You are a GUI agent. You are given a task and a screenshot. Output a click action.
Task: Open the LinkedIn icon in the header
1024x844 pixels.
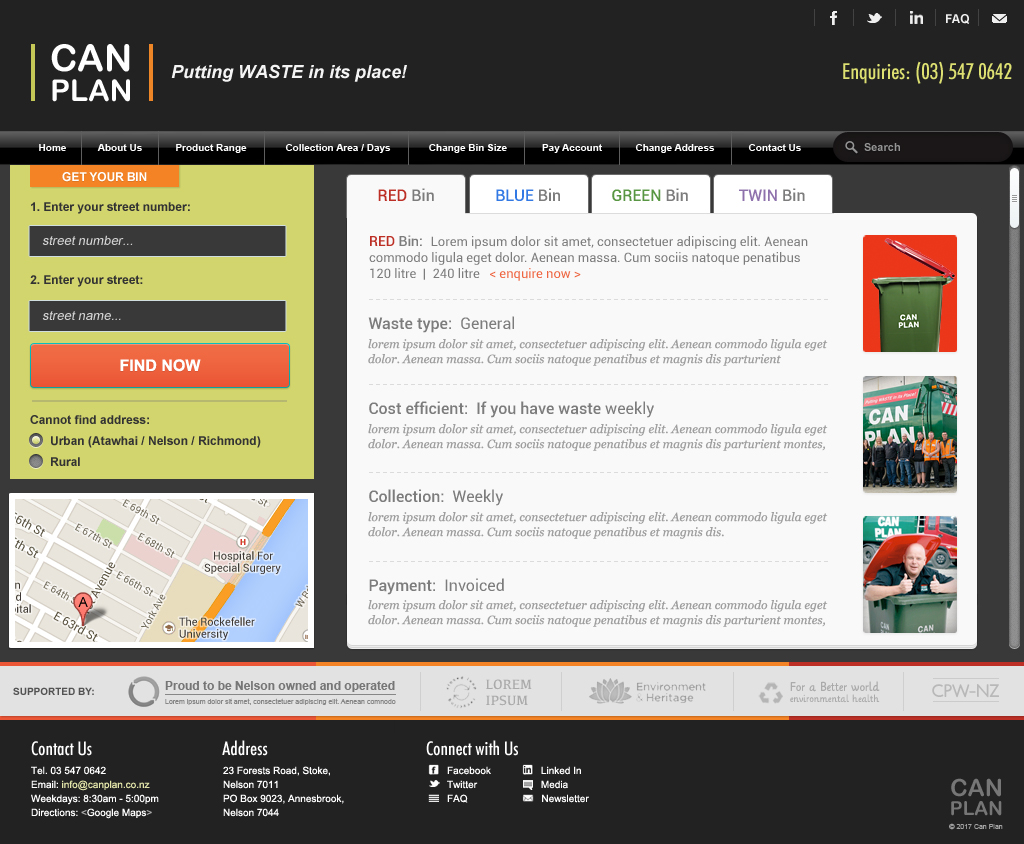click(916, 18)
